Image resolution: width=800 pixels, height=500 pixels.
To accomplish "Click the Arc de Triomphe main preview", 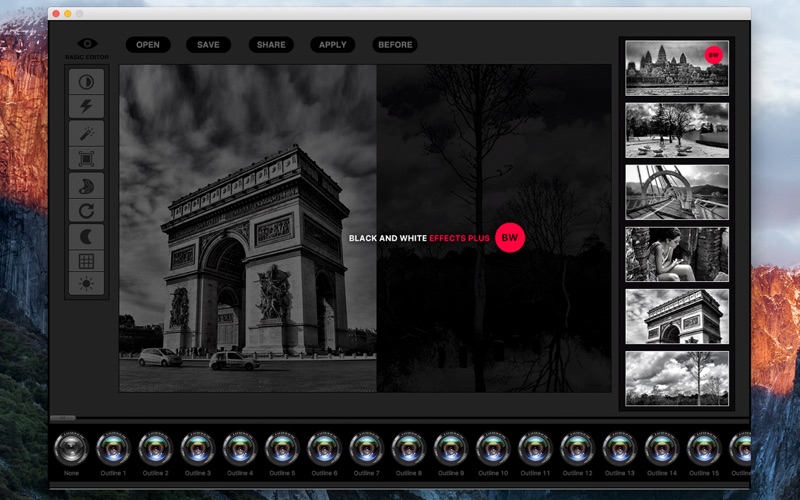I will [248, 228].
